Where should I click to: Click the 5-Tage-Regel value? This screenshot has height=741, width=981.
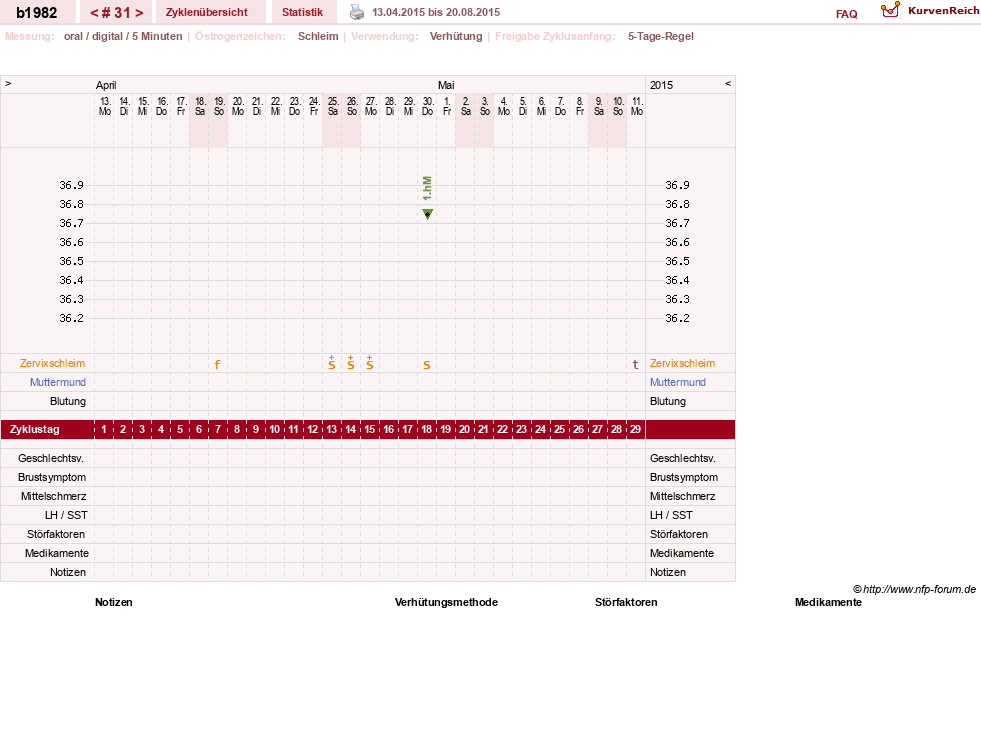click(x=661, y=36)
